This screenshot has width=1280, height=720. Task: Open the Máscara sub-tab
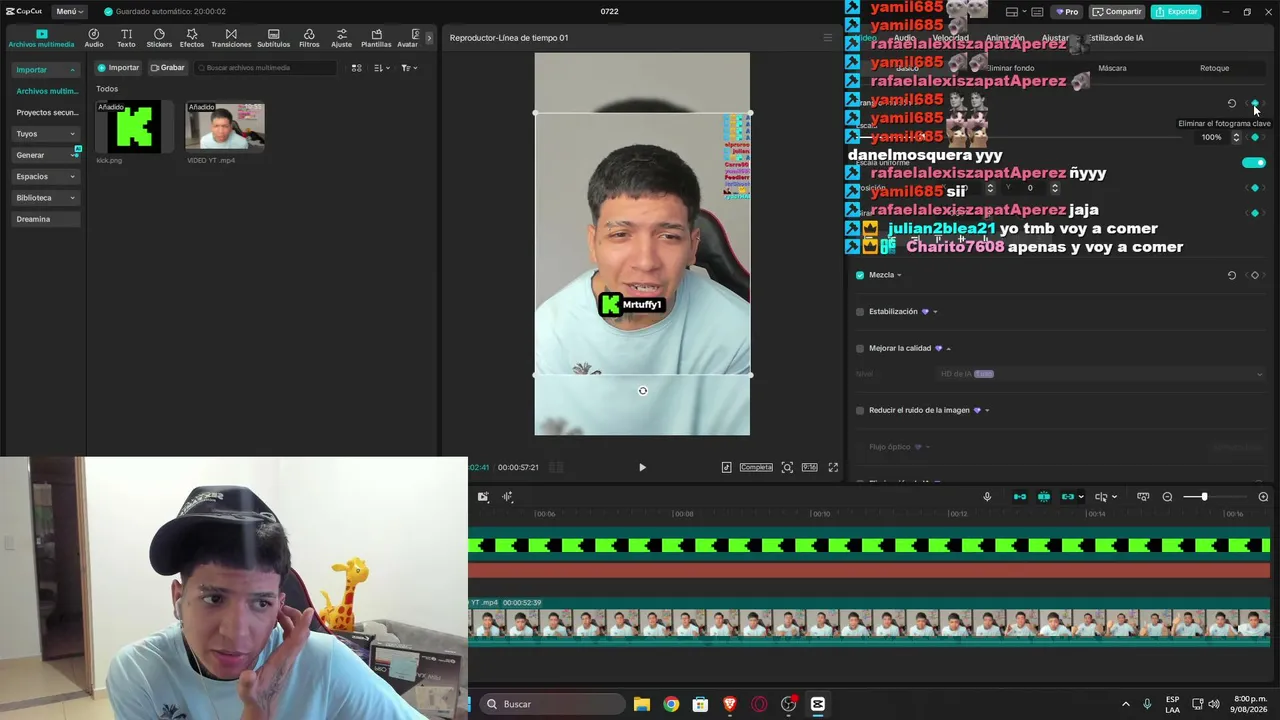point(1112,68)
